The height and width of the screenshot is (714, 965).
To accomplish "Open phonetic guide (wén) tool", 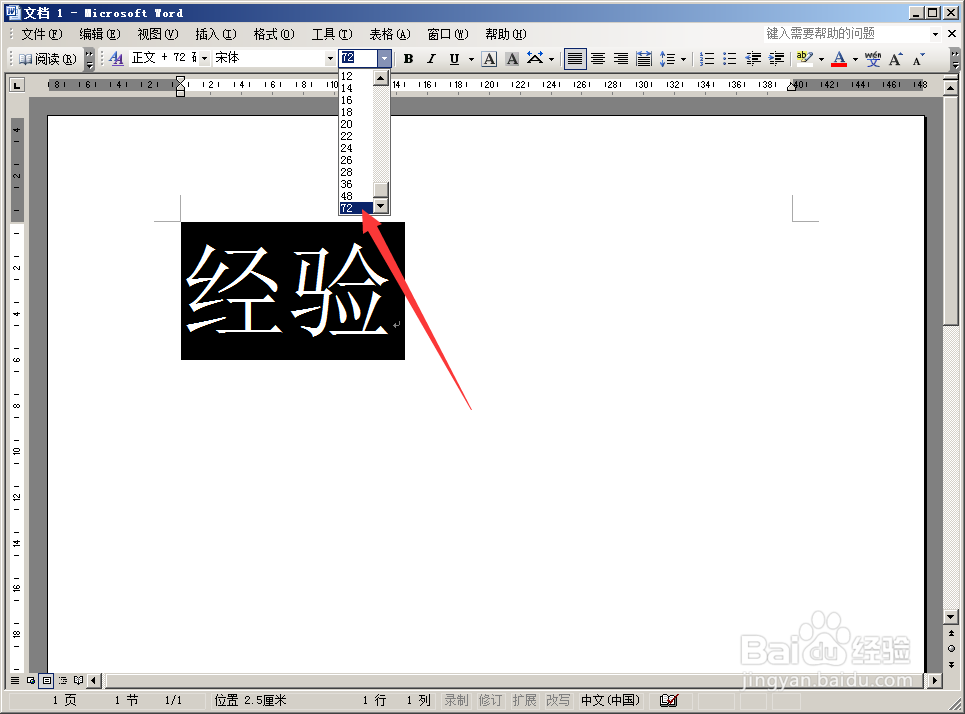I will (x=873, y=59).
